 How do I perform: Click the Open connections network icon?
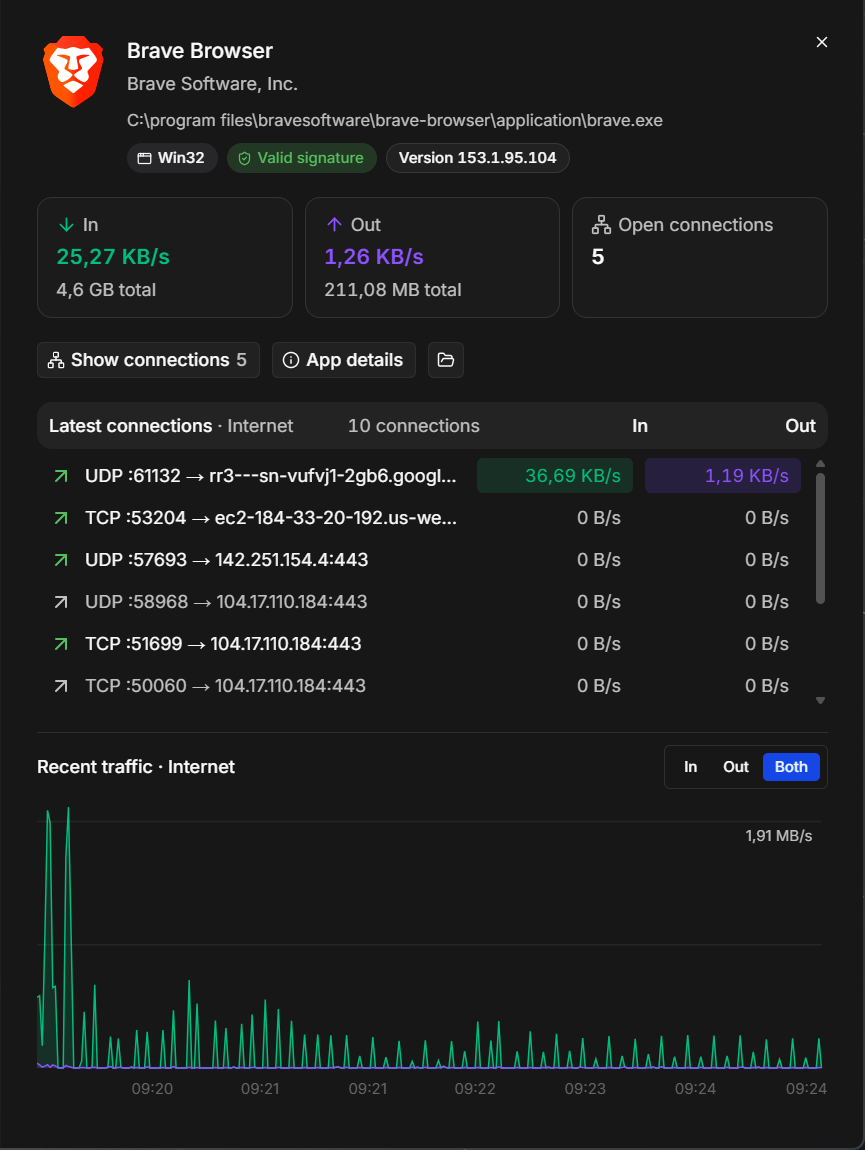click(x=602, y=225)
